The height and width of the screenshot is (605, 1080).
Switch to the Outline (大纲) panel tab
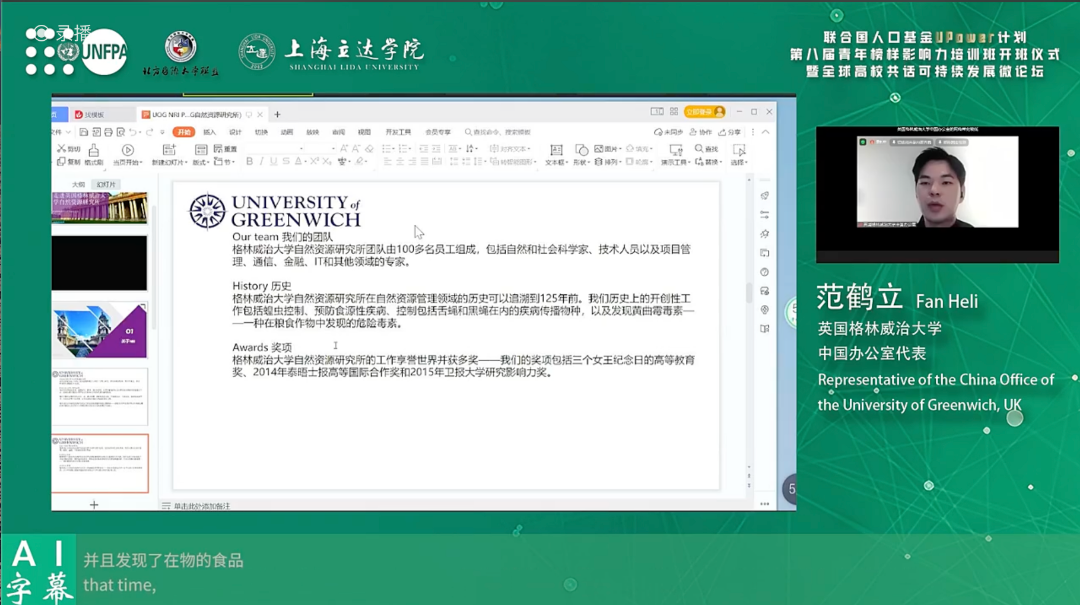click(79, 185)
